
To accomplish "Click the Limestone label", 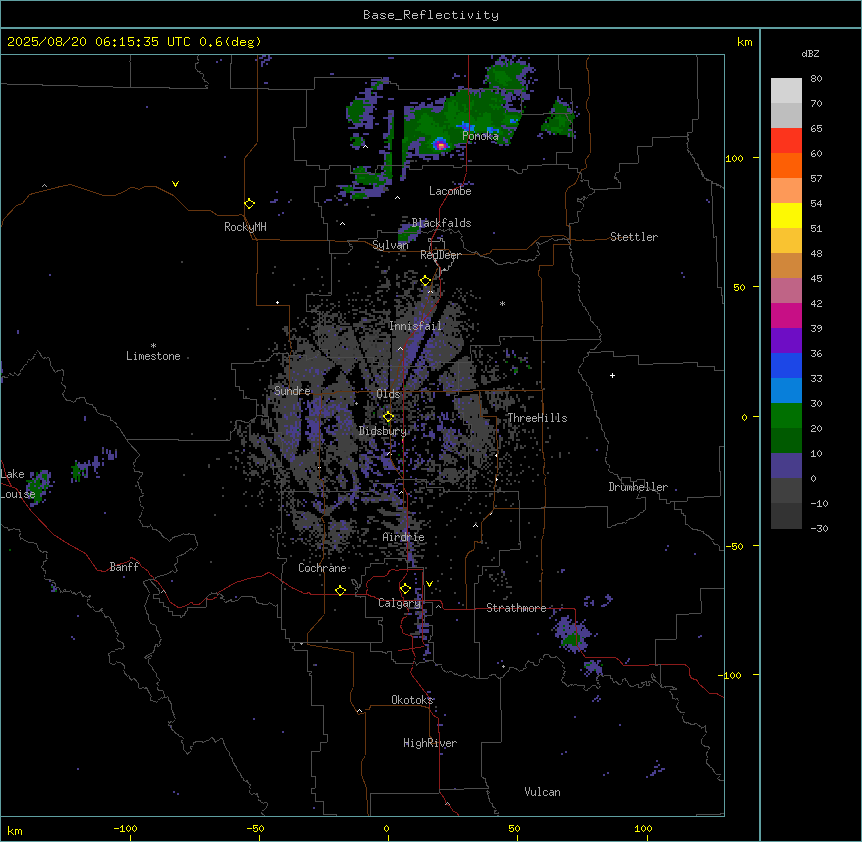I will click(153, 356).
